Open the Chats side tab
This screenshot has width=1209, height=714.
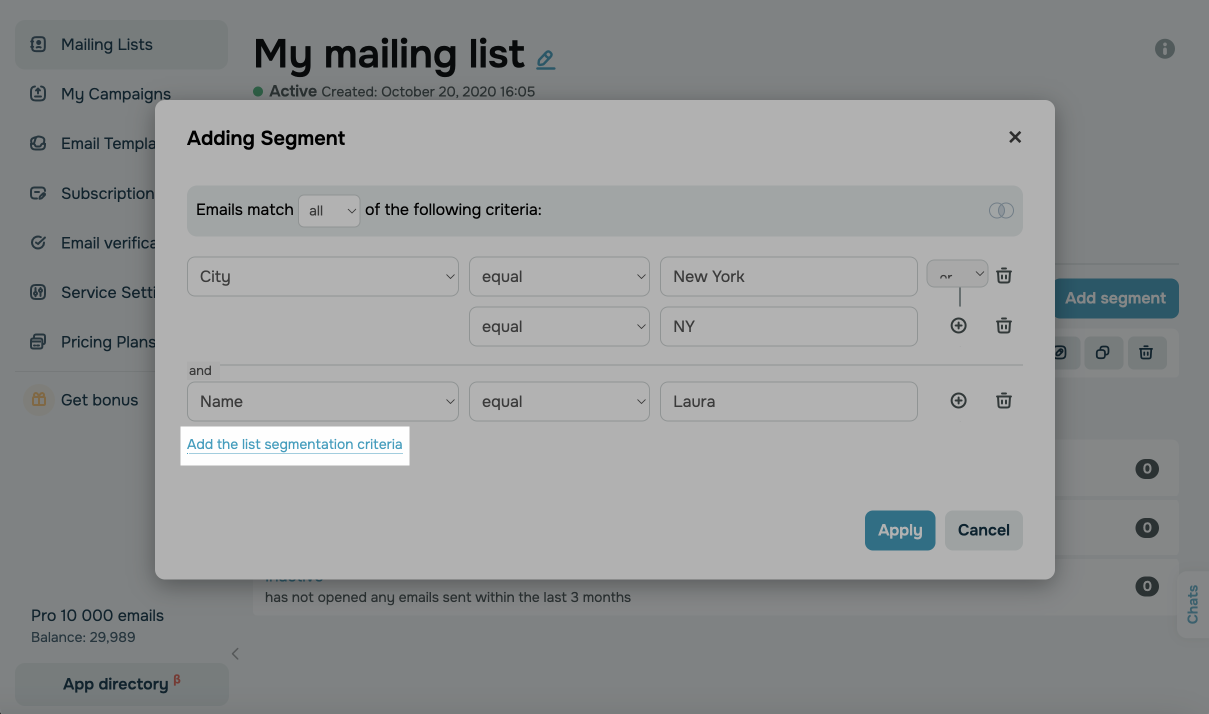click(x=1193, y=604)
